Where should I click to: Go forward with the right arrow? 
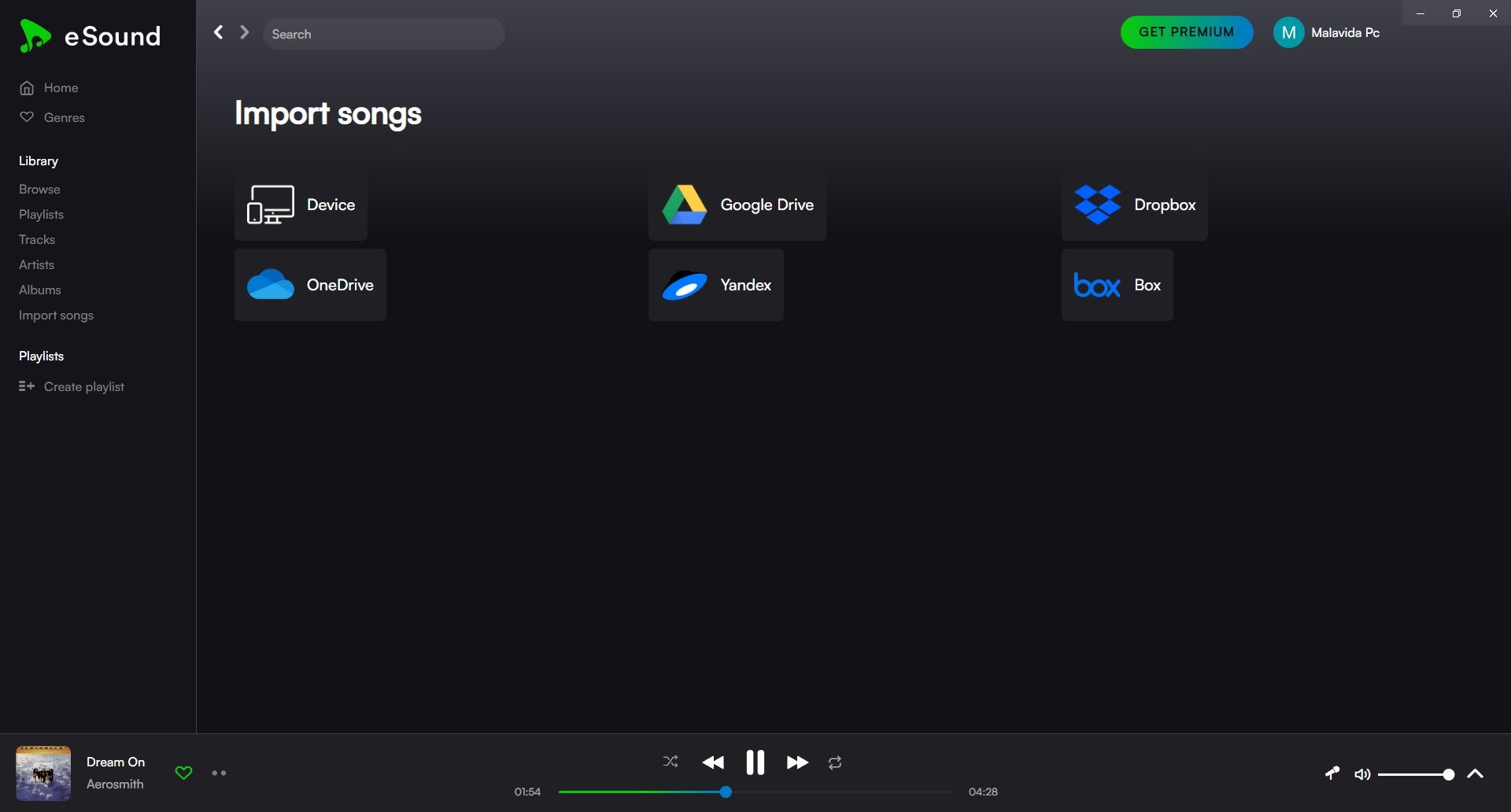245,32
